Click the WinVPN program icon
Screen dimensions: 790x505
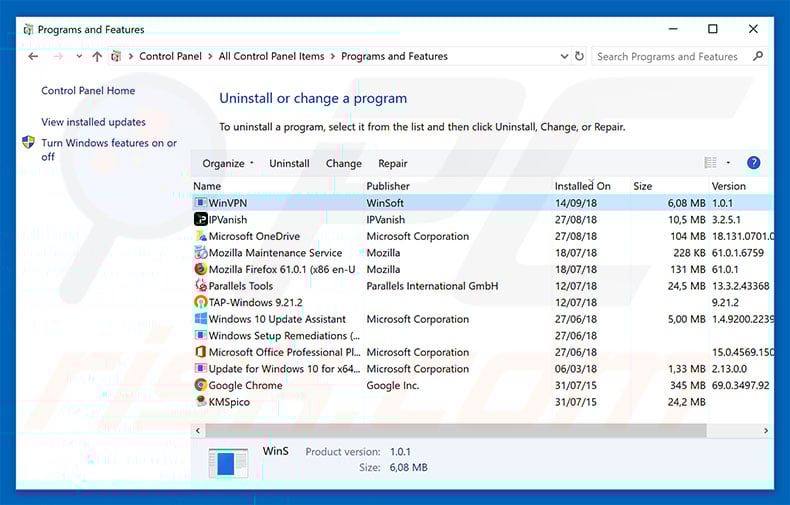pyautogui.click(x=201, y=203)
